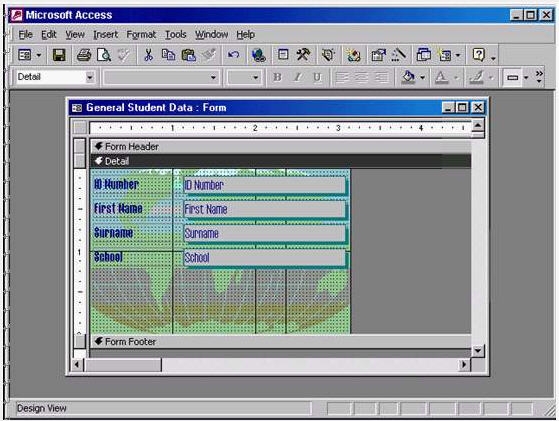
Task: Select the First Name text box
Action: [x=264, y=209]
